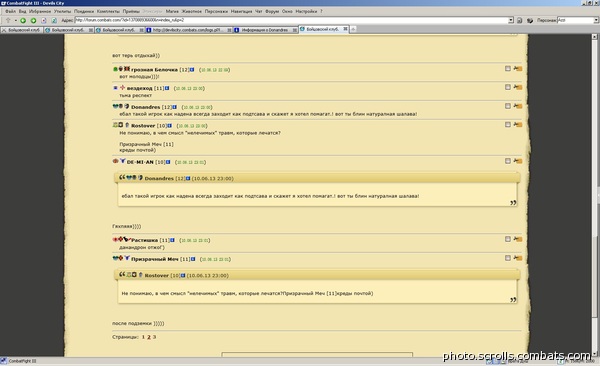Click the address URL field

(x=291, y=20)
